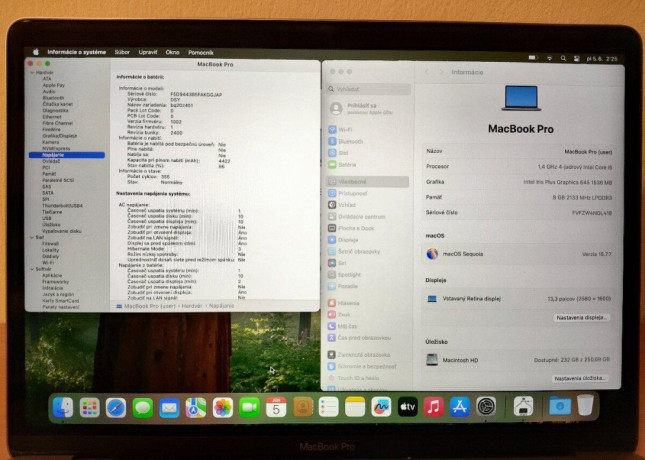Open Messages from the Dock
The height and width of the screenshot is (460, 645).
[x=142, y=408]
